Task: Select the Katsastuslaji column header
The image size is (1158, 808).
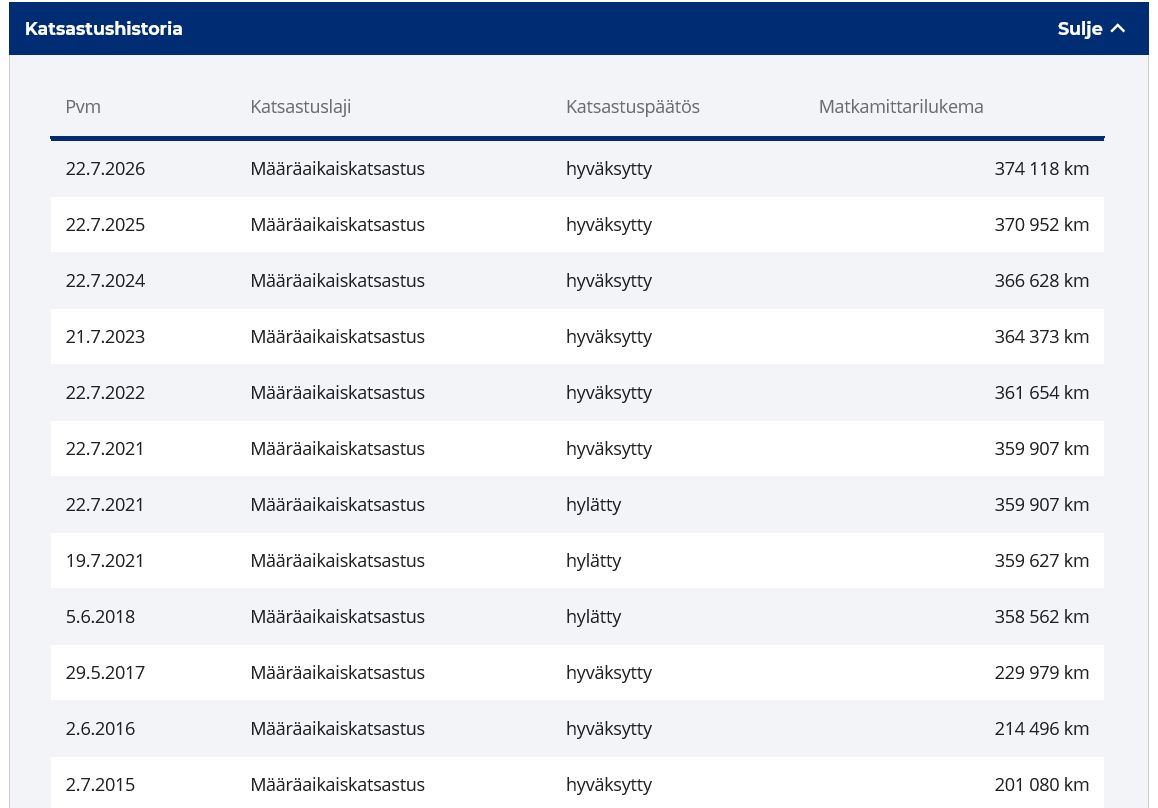Action: pos(301,106)
